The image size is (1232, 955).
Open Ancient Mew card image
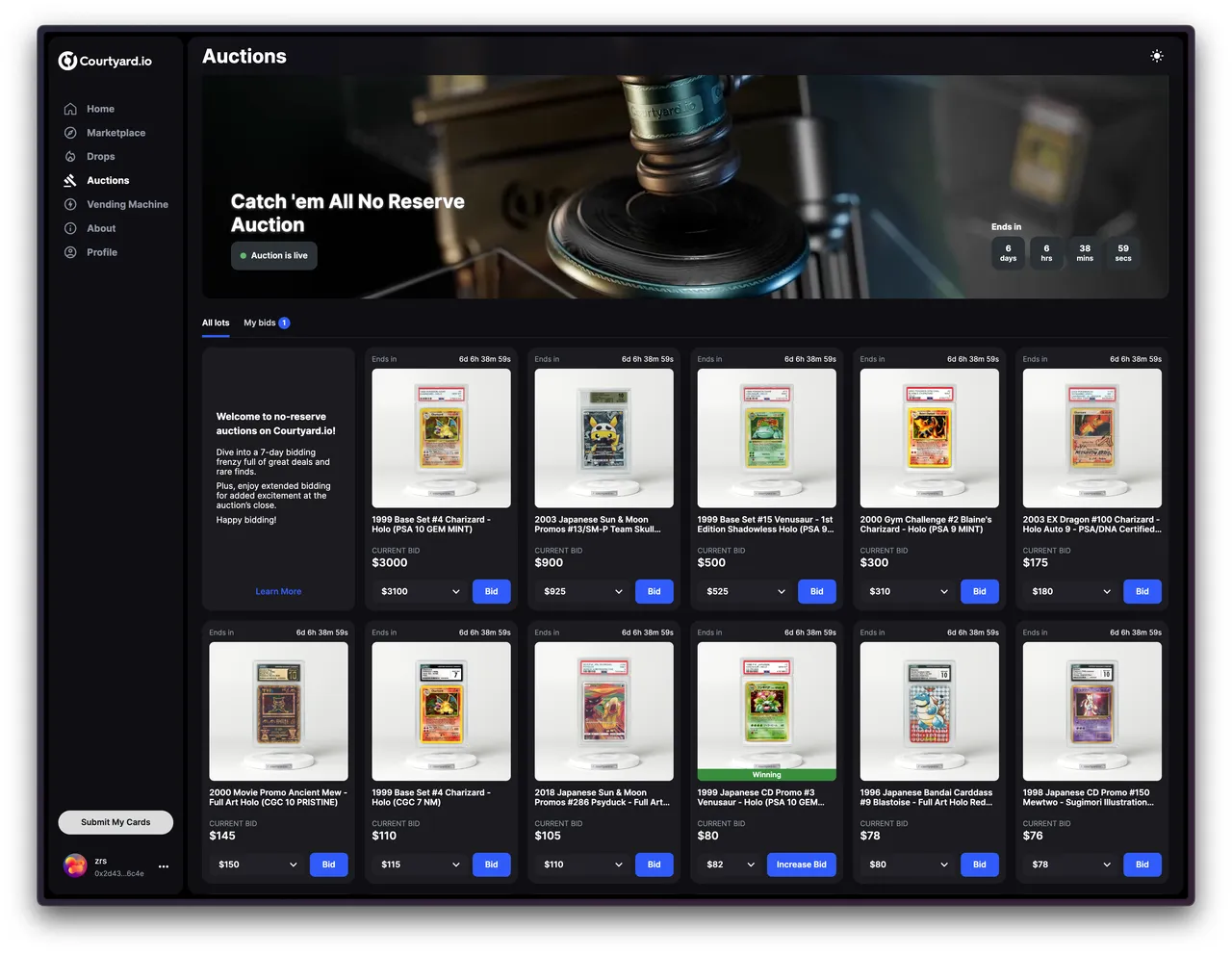(279, 711)
